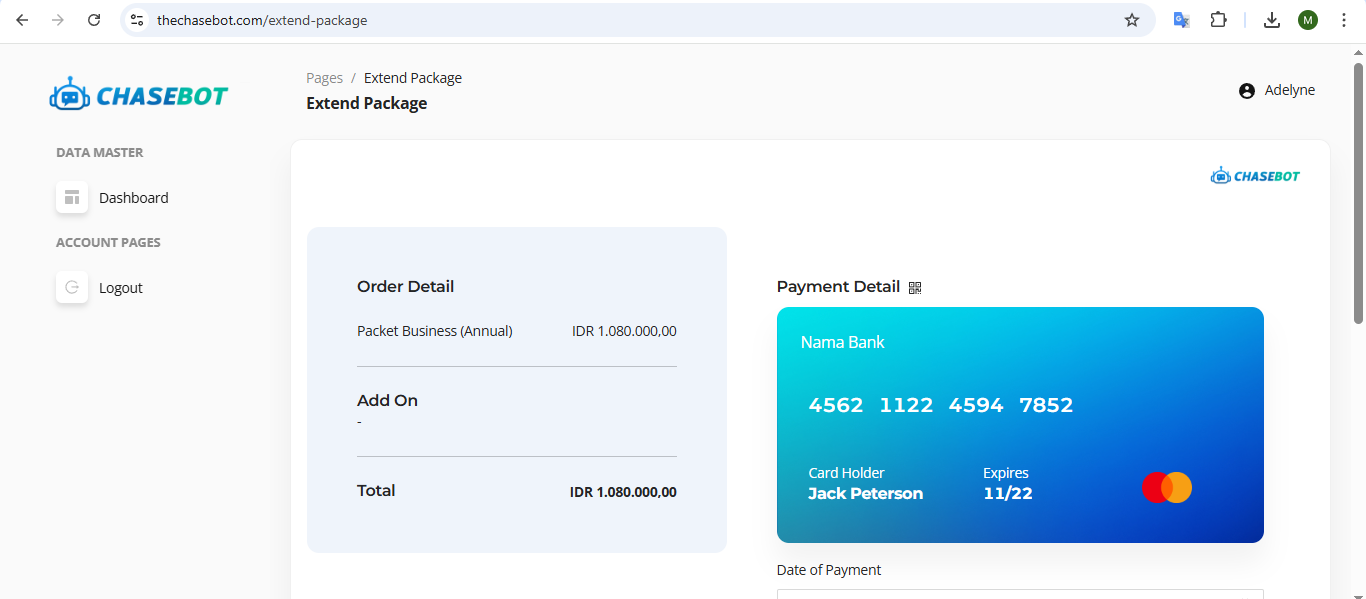
Task: Click the QR code icon beside Payment Detail
Action: click(x=914, y=288)
